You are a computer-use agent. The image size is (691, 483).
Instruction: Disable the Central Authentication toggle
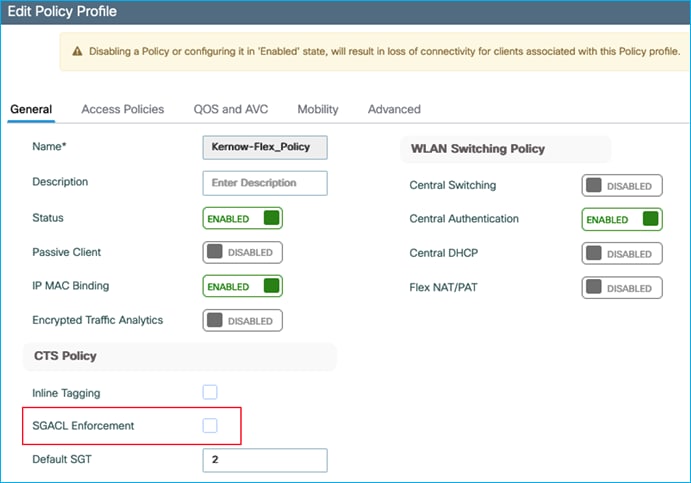click(x=622, y=219)
